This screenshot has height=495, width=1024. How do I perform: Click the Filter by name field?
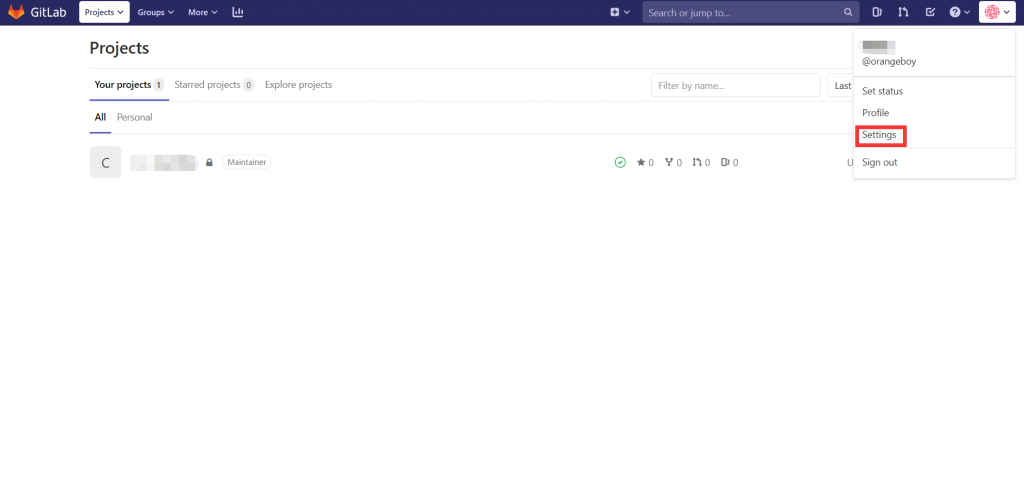coord(735,86)
